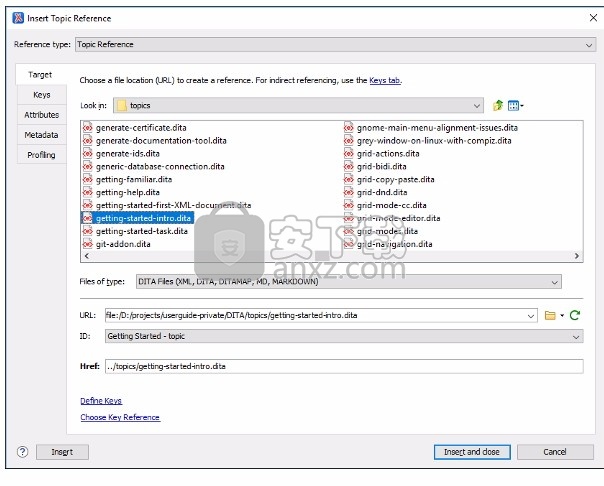
Task: Click the file list scroll left arrow
Action: click(87, 256)
